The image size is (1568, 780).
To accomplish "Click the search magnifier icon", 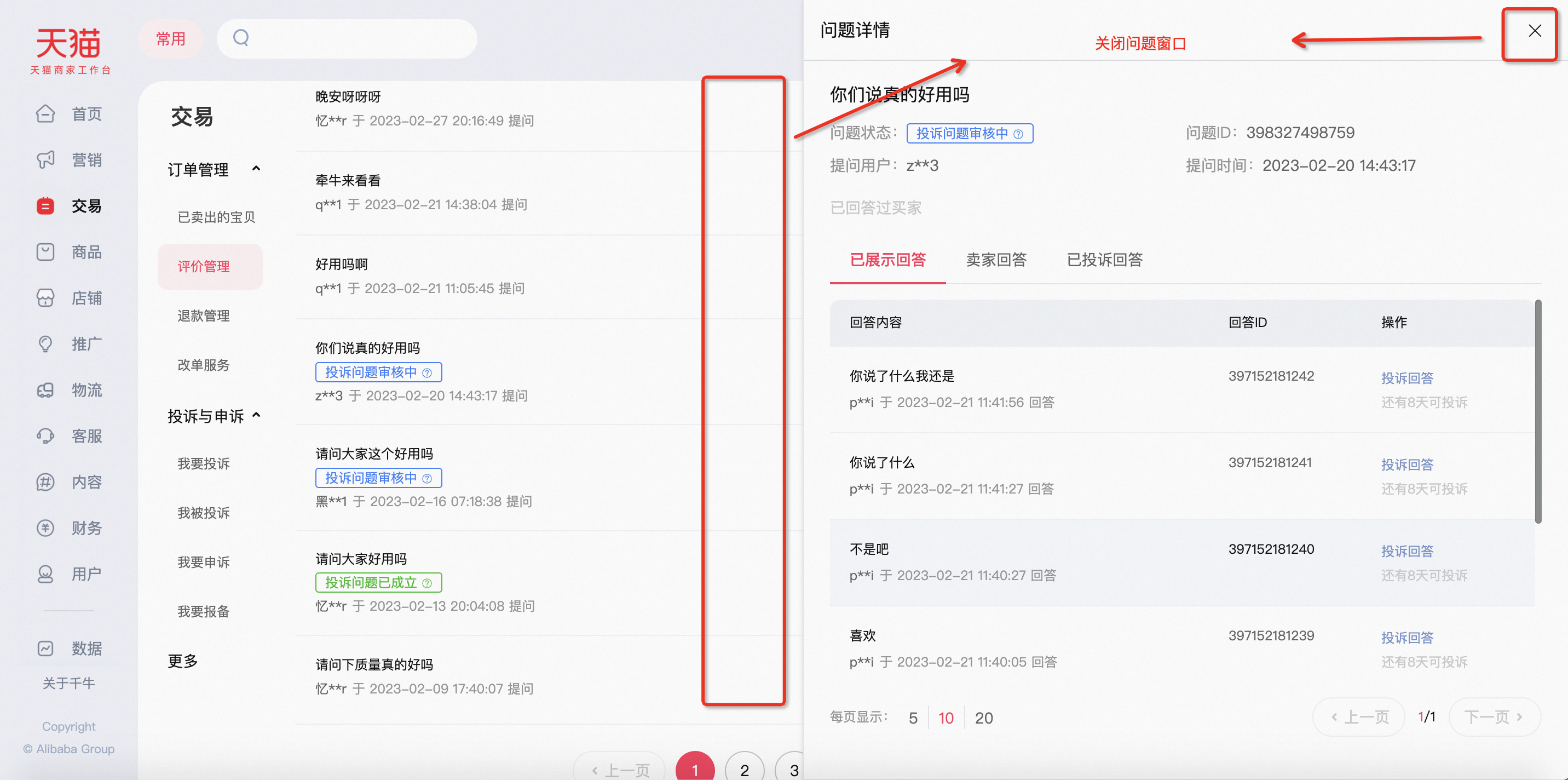I will pyautogui.click(x=241, y=38).
